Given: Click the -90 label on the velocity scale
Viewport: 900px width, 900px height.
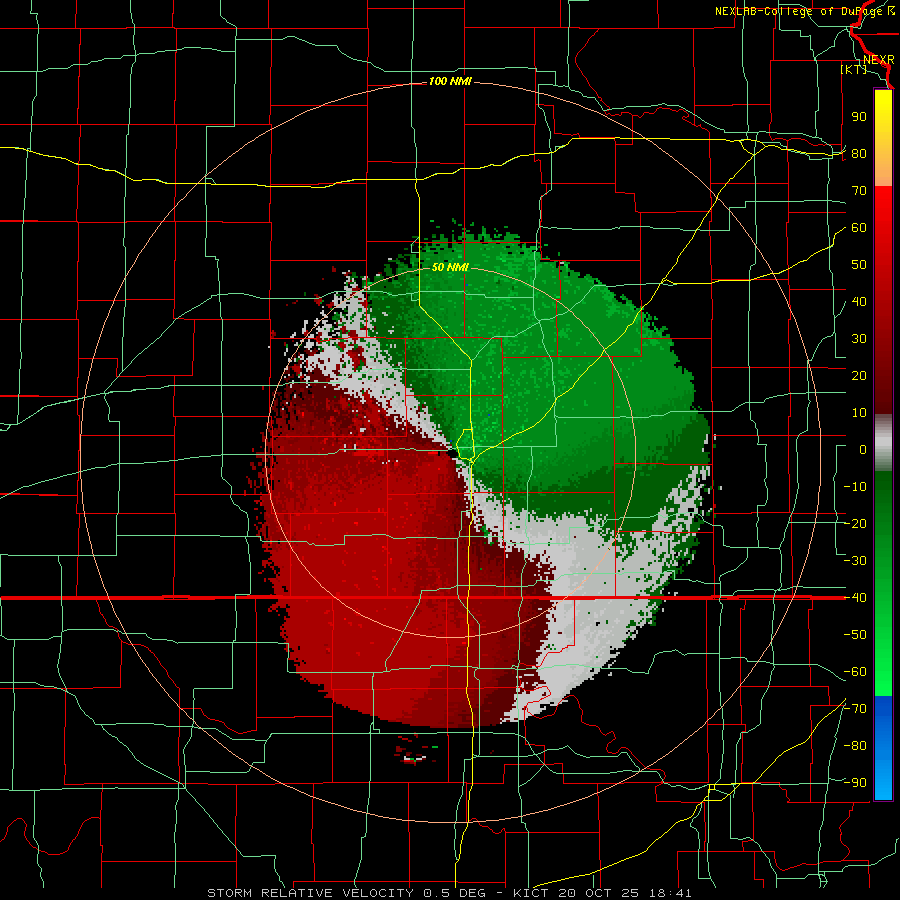Looking at the screenshot, I should (855, 782).
